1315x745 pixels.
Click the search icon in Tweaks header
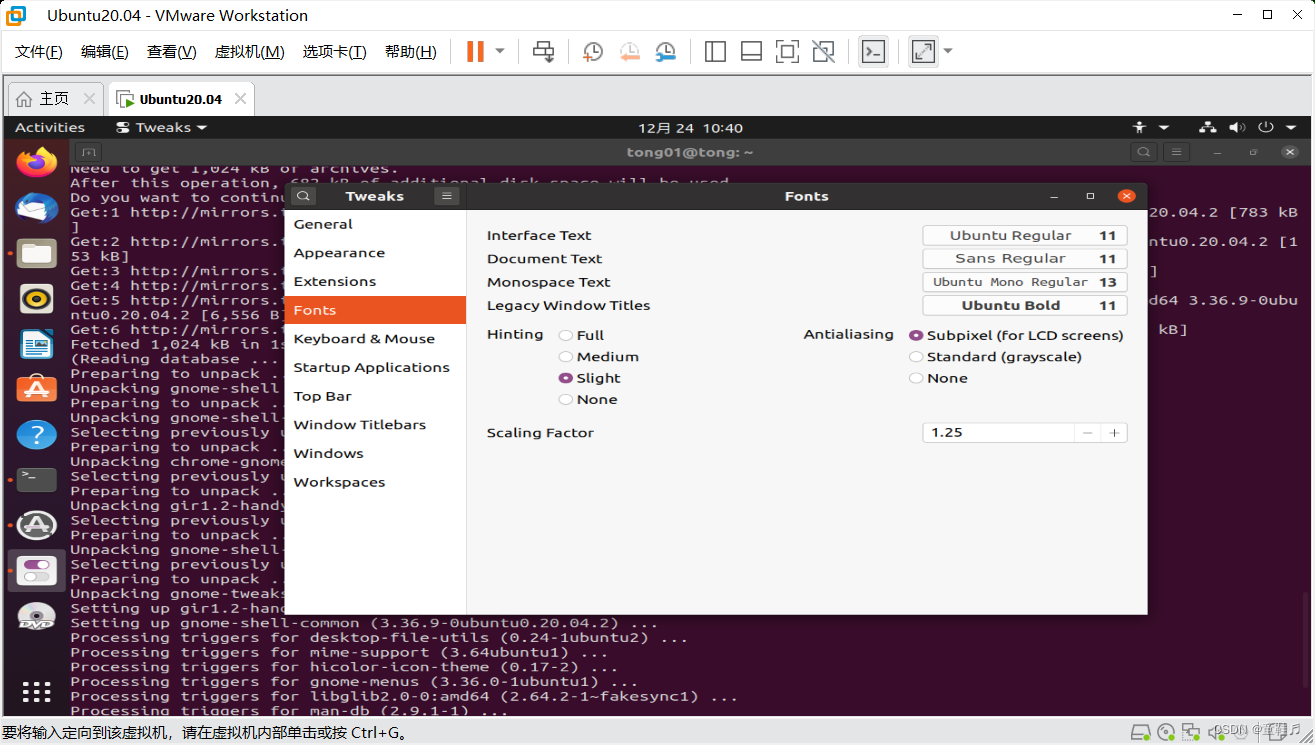tap(304, 196)
